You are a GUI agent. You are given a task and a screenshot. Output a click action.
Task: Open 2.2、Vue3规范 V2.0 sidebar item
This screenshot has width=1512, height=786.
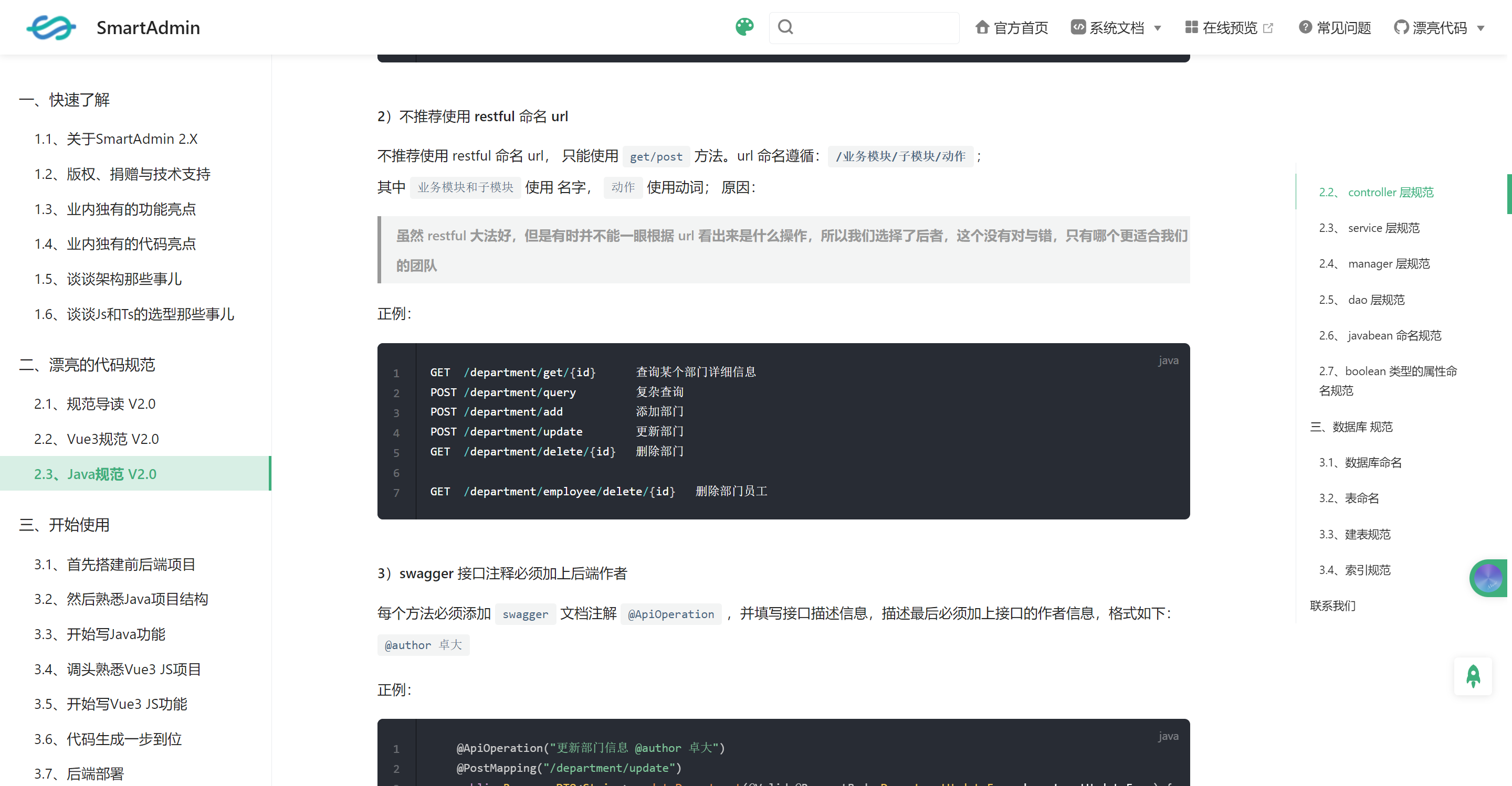[96, 439]
